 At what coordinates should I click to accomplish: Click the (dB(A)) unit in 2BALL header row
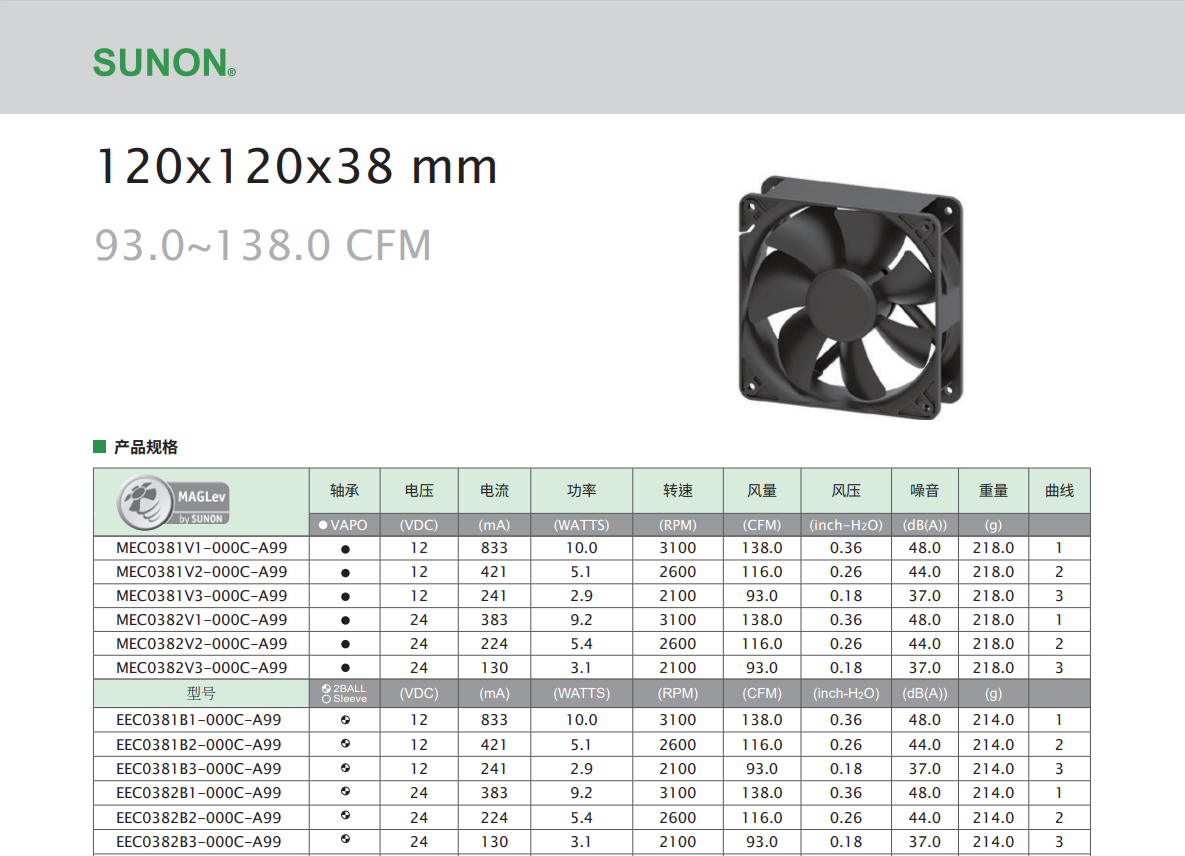[924, 694]
